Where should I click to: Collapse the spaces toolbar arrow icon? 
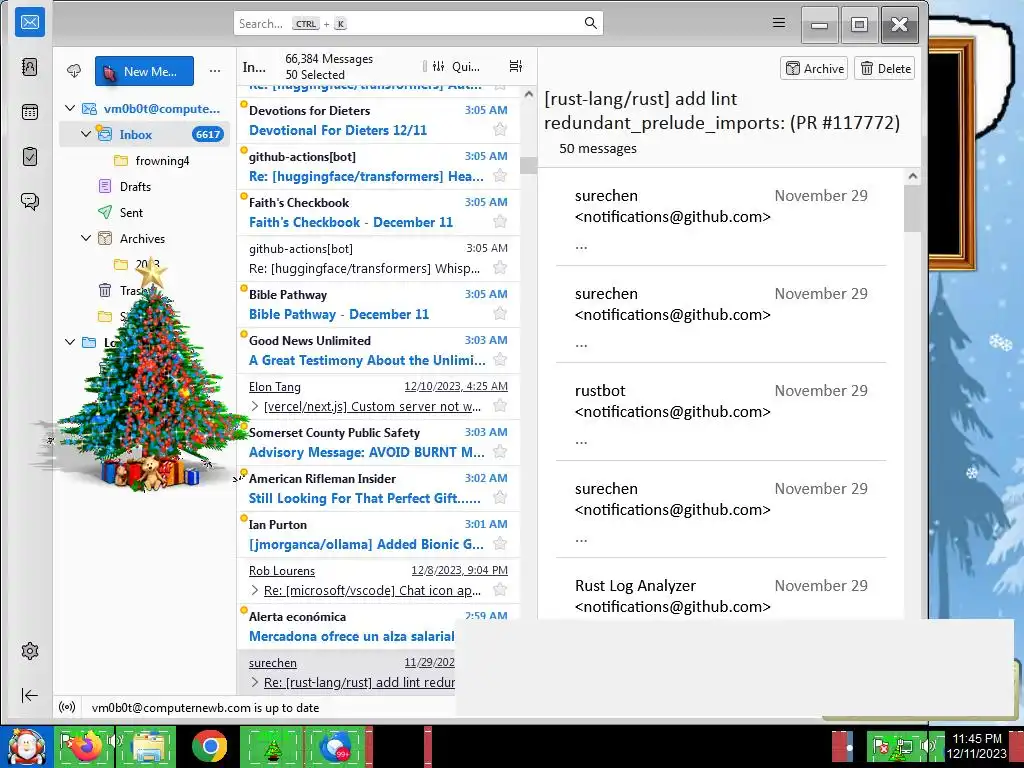(x=30, y=696)
